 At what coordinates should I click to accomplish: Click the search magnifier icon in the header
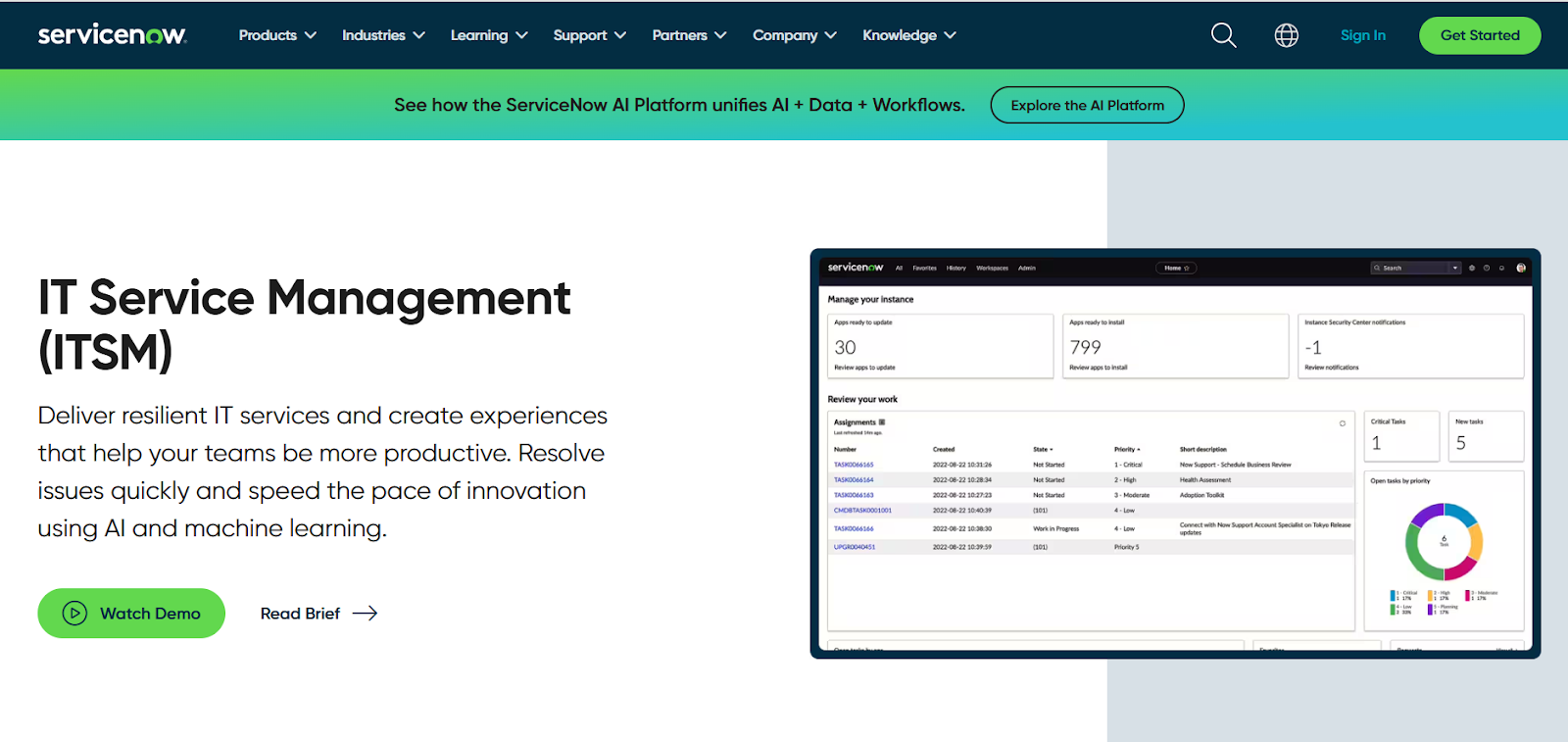(x=1223, y=35)
